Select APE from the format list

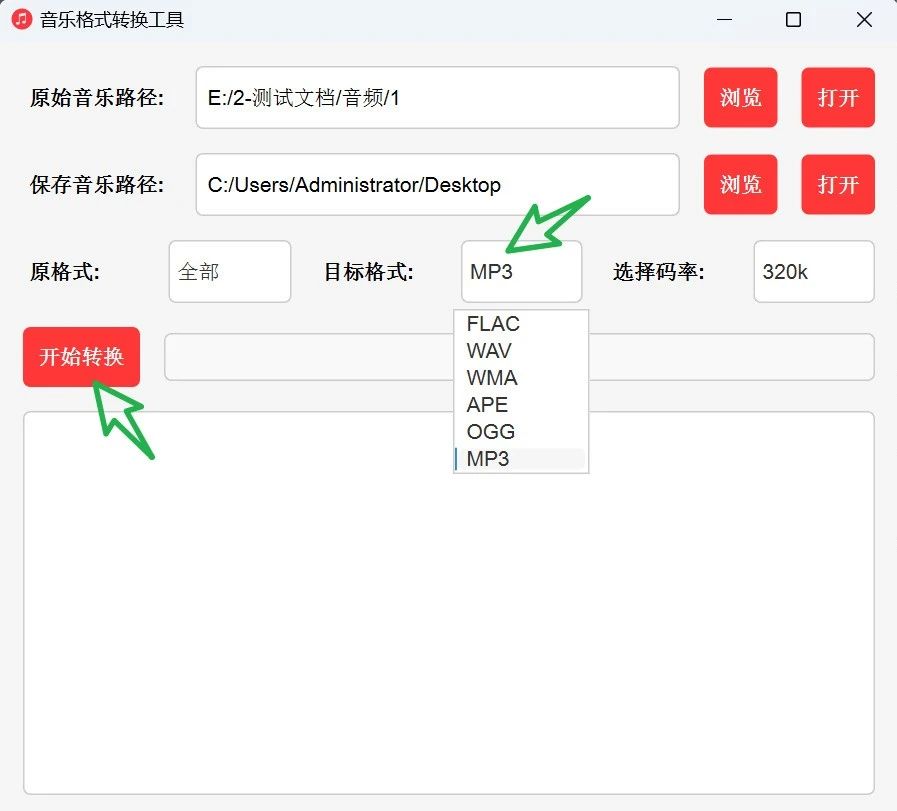point(521,404)
